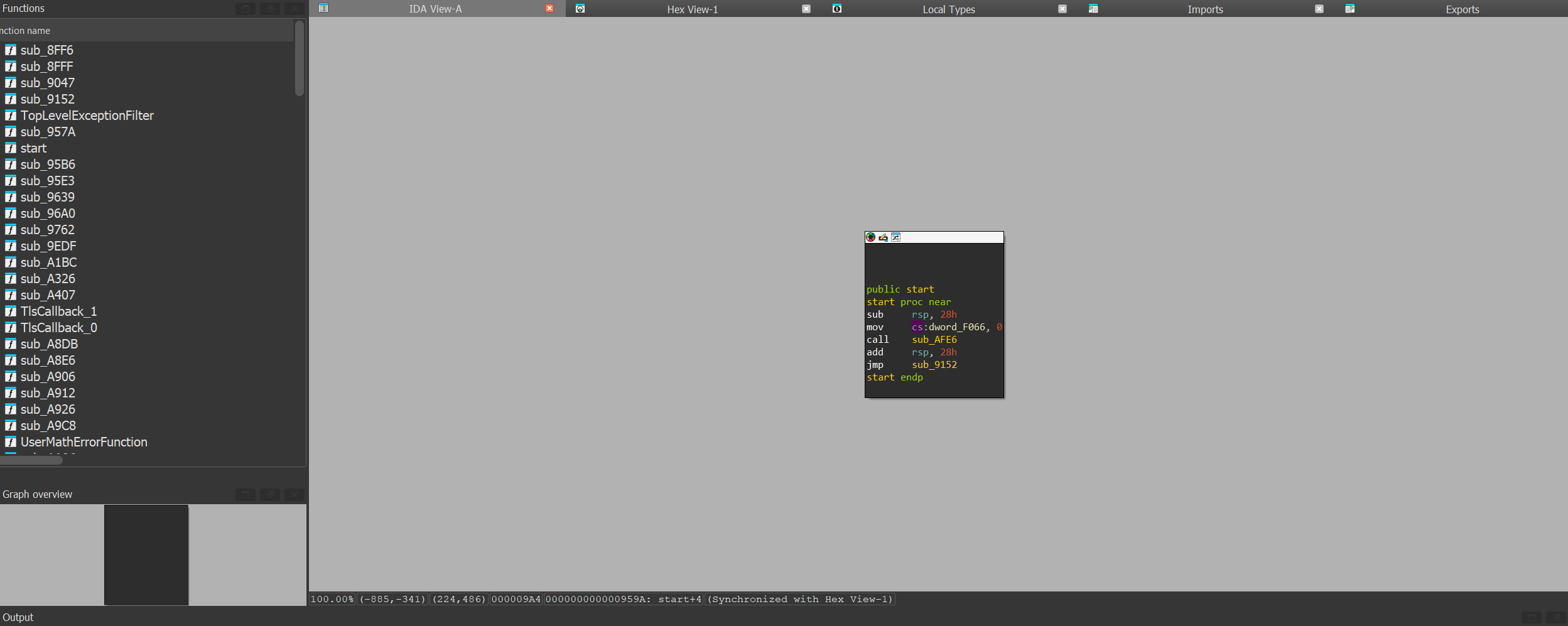Click the Functions list vertical scrollbar thumb
Viewport: 1568px width, 626px height.
[300, 58]
